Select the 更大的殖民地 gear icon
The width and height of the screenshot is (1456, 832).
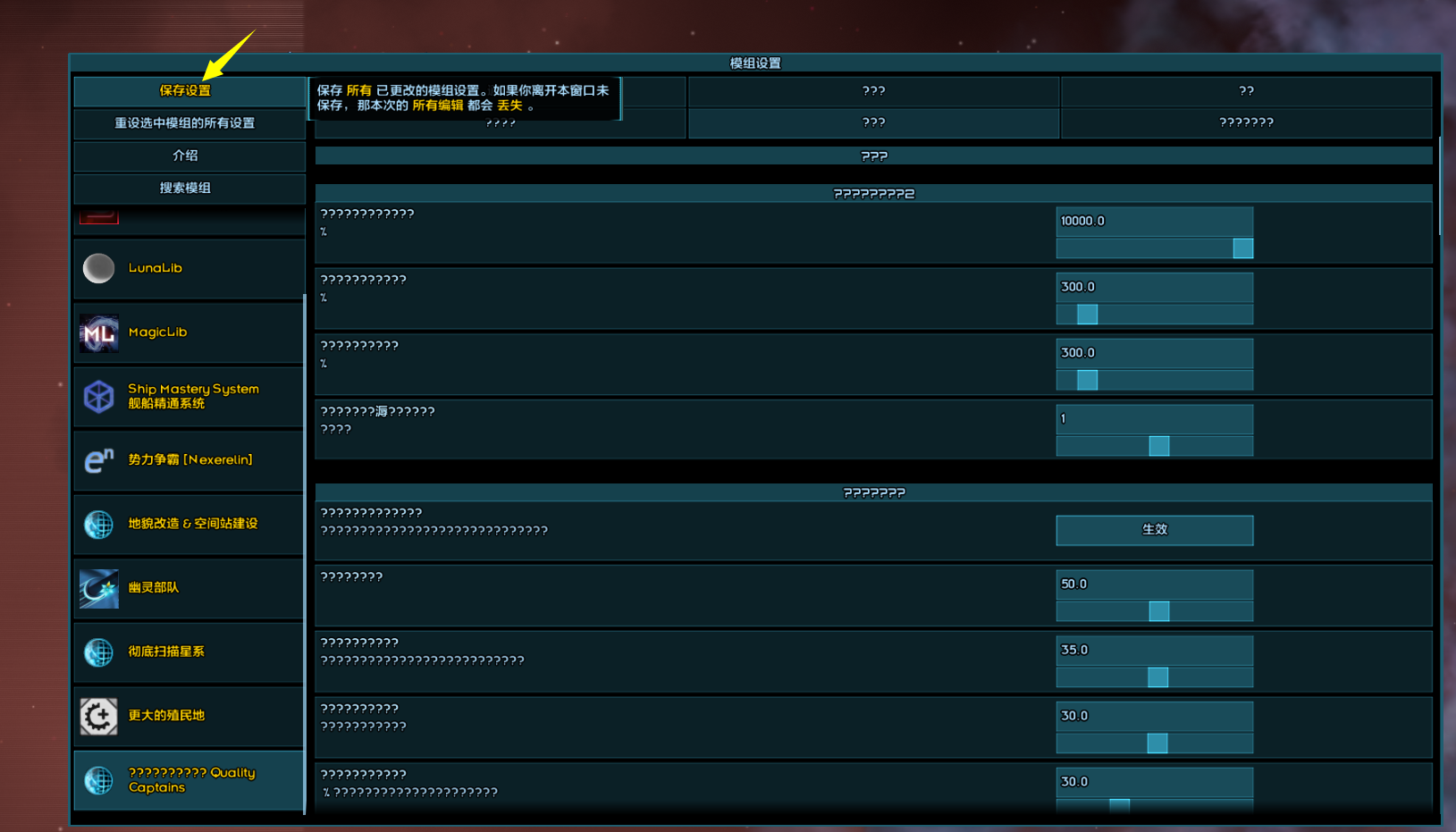coord(98,716)
